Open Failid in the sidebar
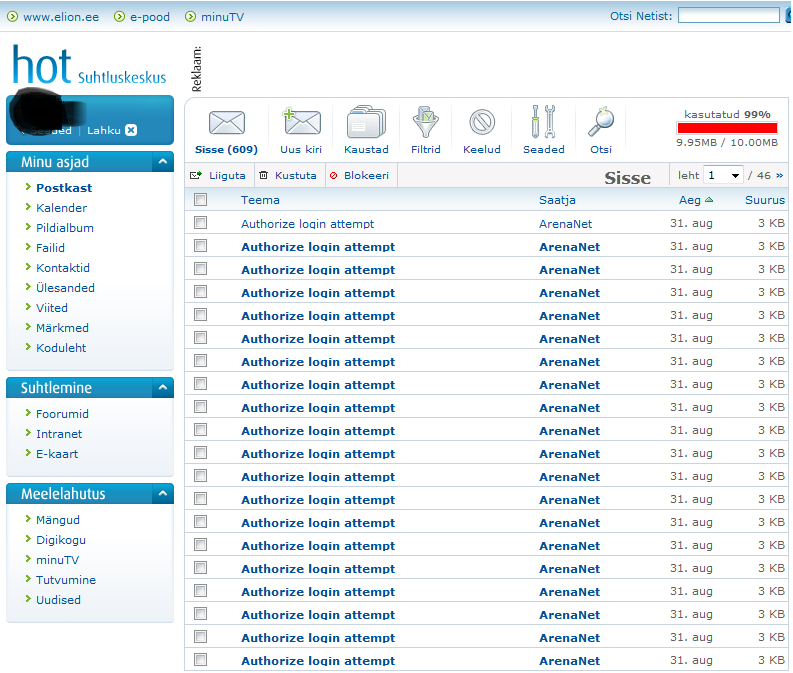This screenshot has height=673, width=793. (50, 248)
